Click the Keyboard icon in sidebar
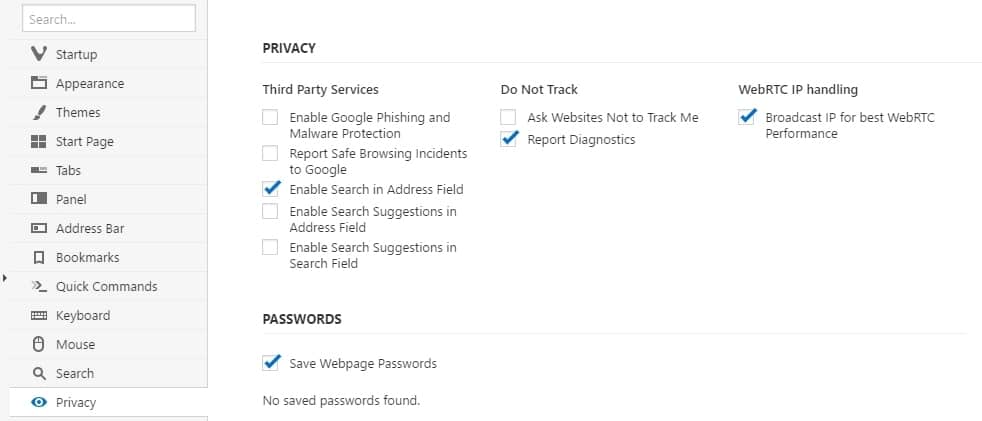 coord(39,315)
